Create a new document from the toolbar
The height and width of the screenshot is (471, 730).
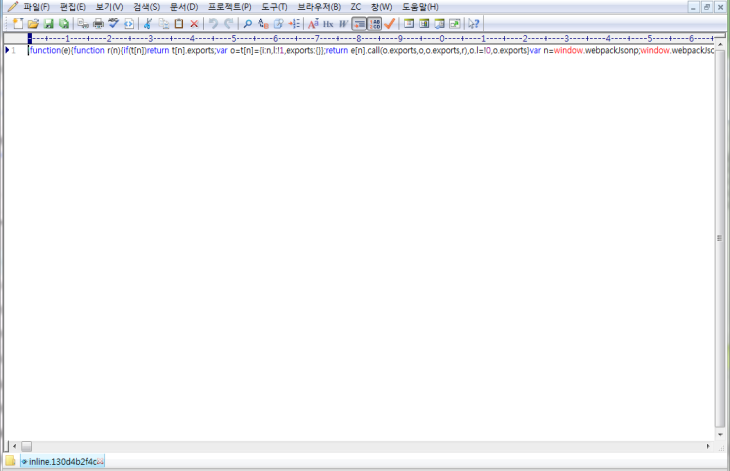click(18, 23)
